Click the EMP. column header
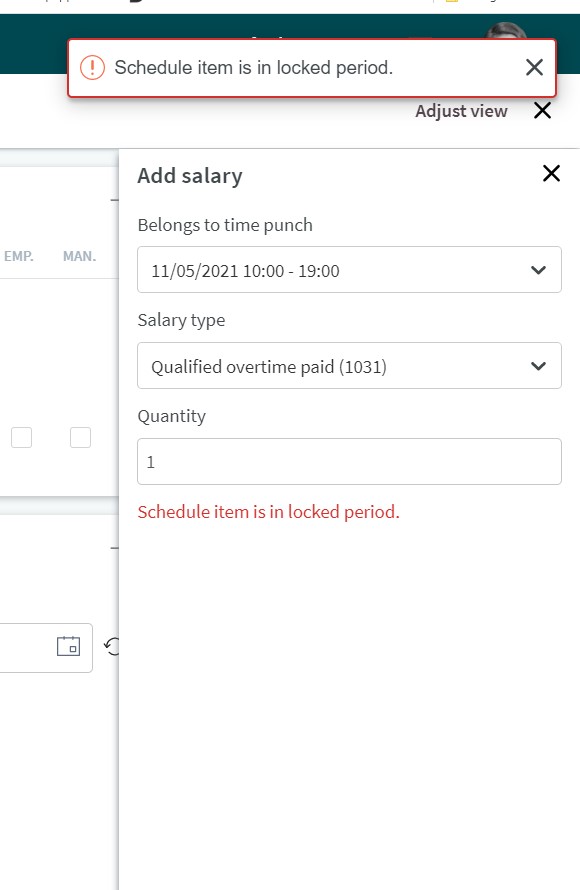 click(x=19, y=257)
